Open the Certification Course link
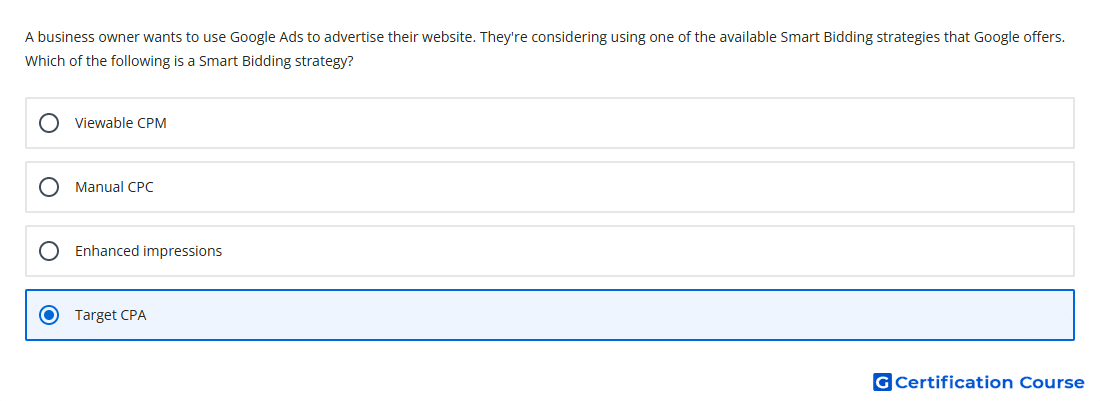 pos(979,382)
